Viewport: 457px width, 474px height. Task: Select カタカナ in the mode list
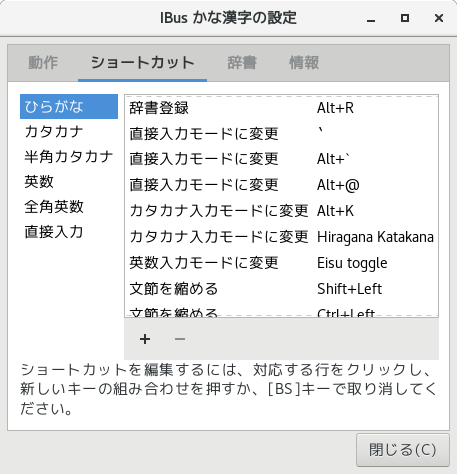tap(69, 132)
